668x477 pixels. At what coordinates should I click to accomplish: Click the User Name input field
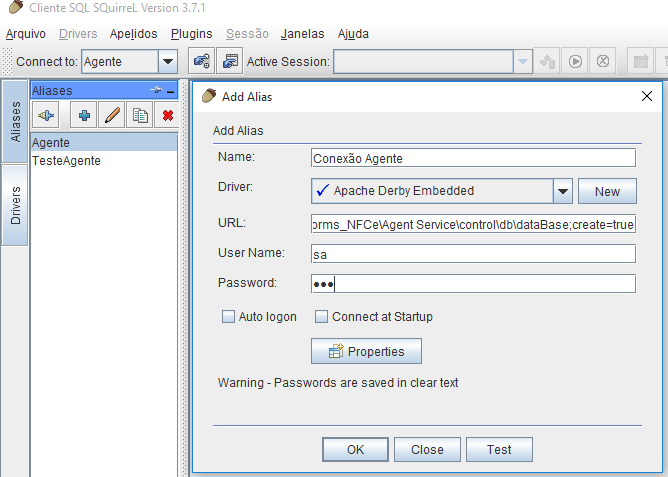pyautogui.click(x=473, y=254)
